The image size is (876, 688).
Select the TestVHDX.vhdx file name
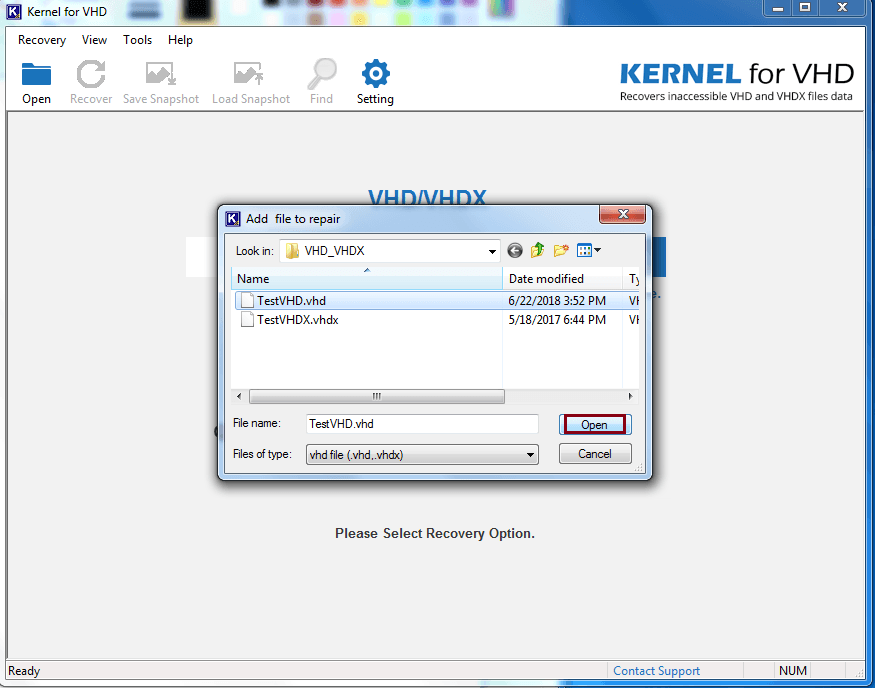click(x=298, y=320)
